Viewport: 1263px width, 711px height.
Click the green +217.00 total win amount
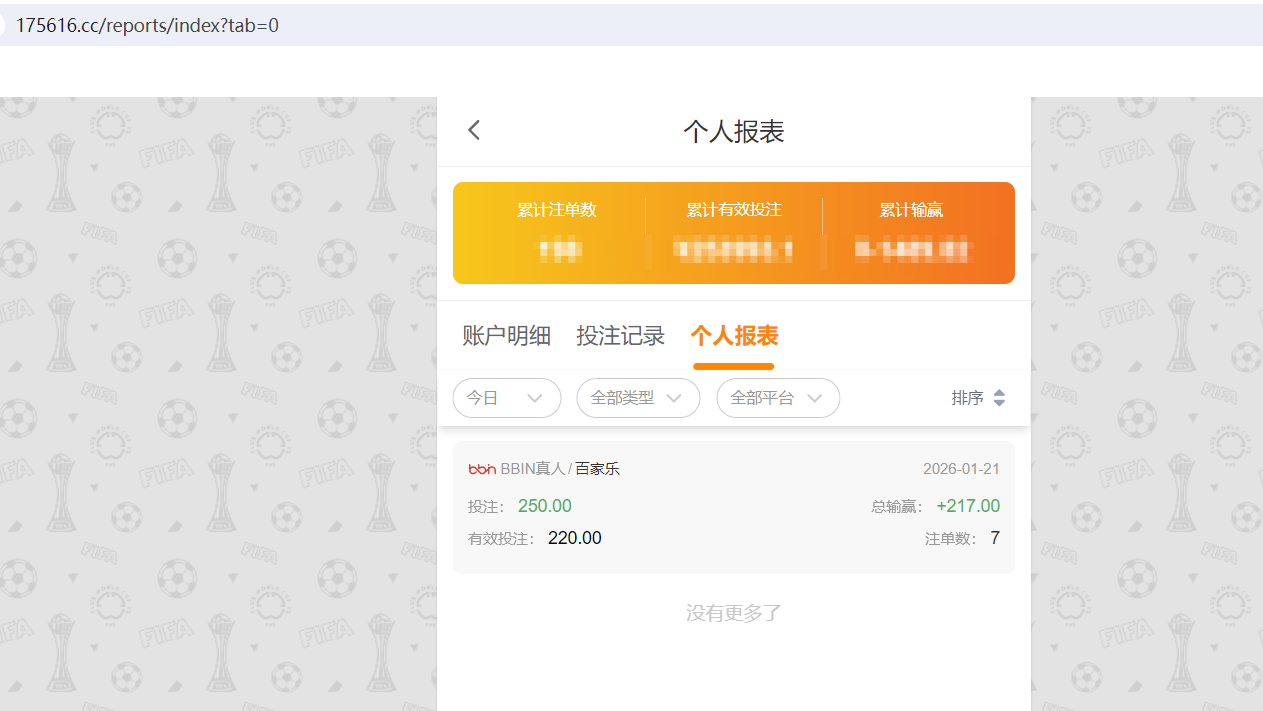click(967, 506)
